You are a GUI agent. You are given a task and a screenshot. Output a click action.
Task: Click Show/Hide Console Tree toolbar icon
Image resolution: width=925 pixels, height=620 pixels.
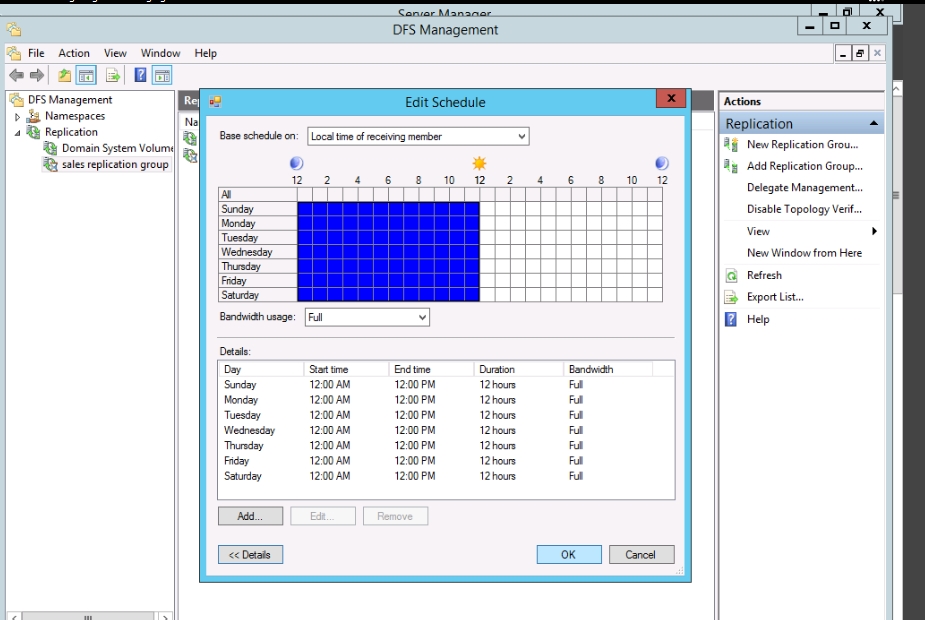click(87, 75)
